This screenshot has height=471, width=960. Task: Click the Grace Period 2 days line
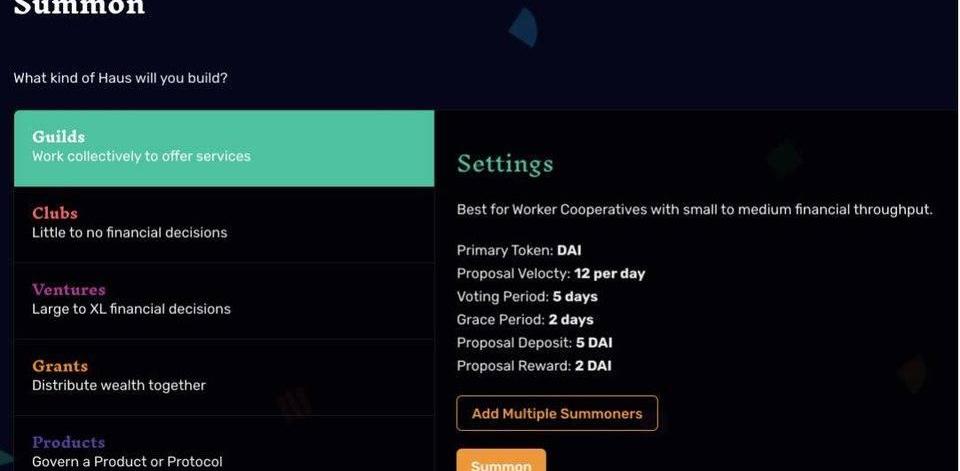525,319
